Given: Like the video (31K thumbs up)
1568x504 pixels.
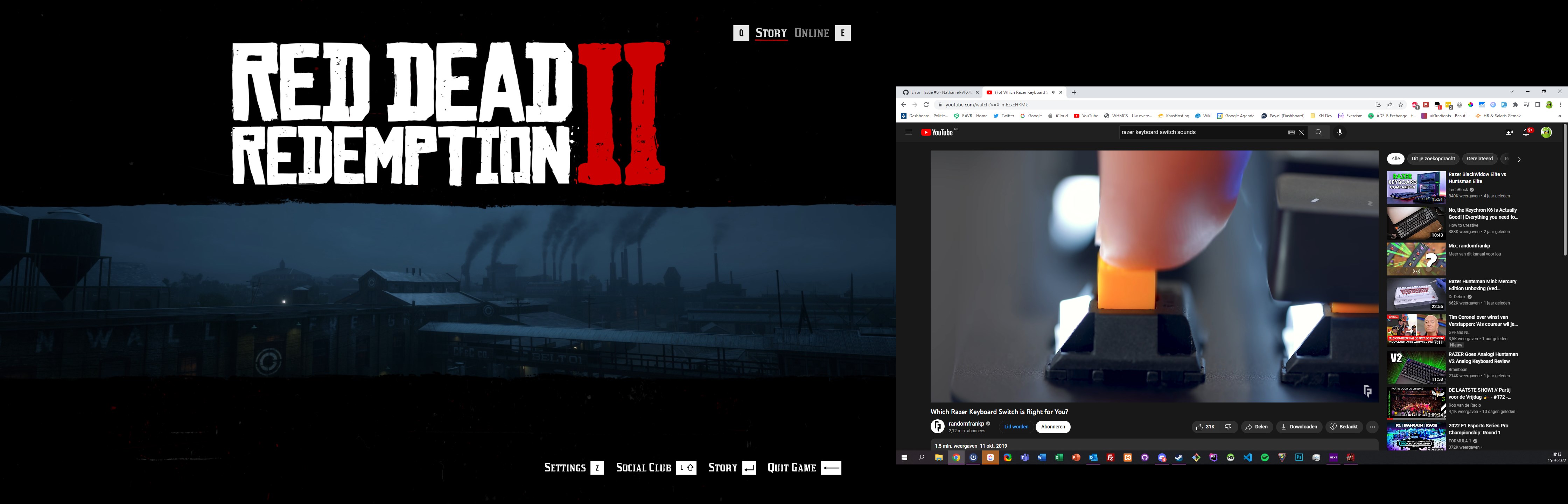Looking at the screenshot, I should (x=1205, y=427).
